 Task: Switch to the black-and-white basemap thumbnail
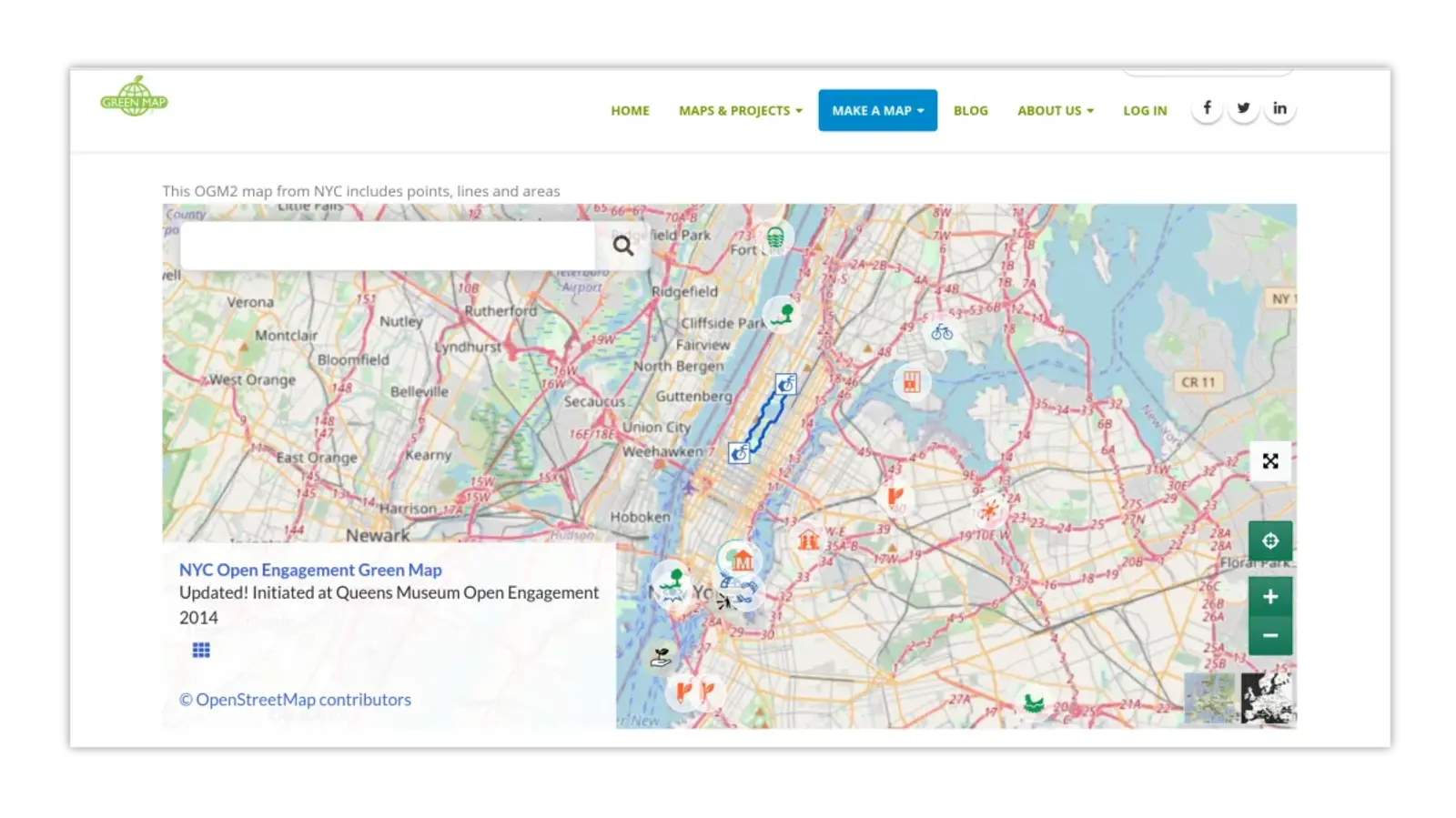(x=1267, y=698)
